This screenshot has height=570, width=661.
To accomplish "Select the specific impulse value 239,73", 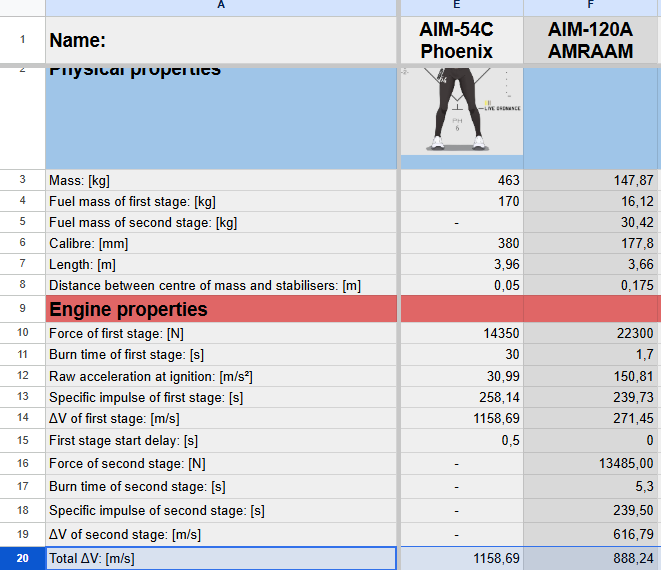I will click(x=590, y=397).
